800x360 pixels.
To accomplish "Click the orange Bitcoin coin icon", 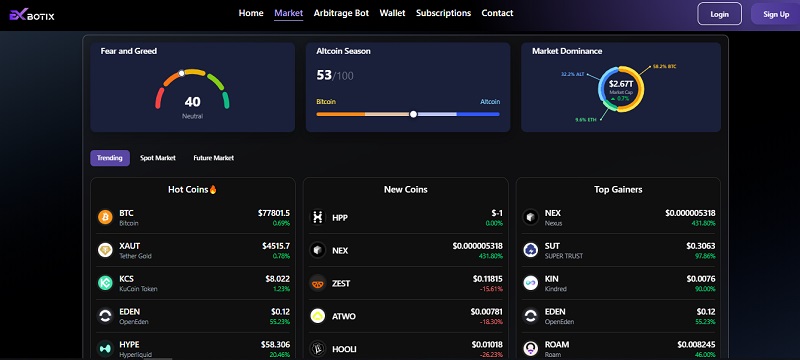I will (105, 217).
